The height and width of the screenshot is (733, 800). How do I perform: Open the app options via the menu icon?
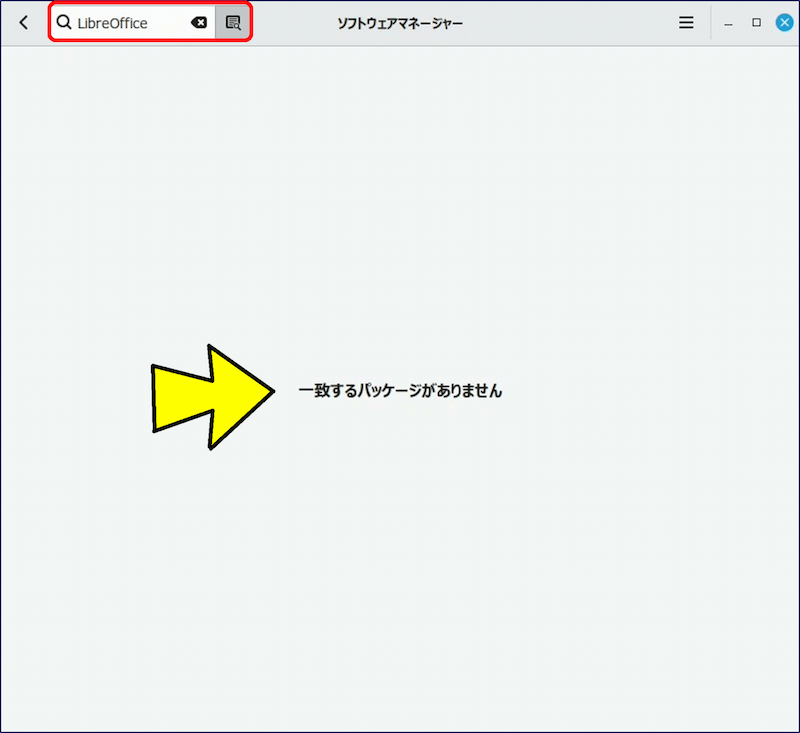(686, 22)
